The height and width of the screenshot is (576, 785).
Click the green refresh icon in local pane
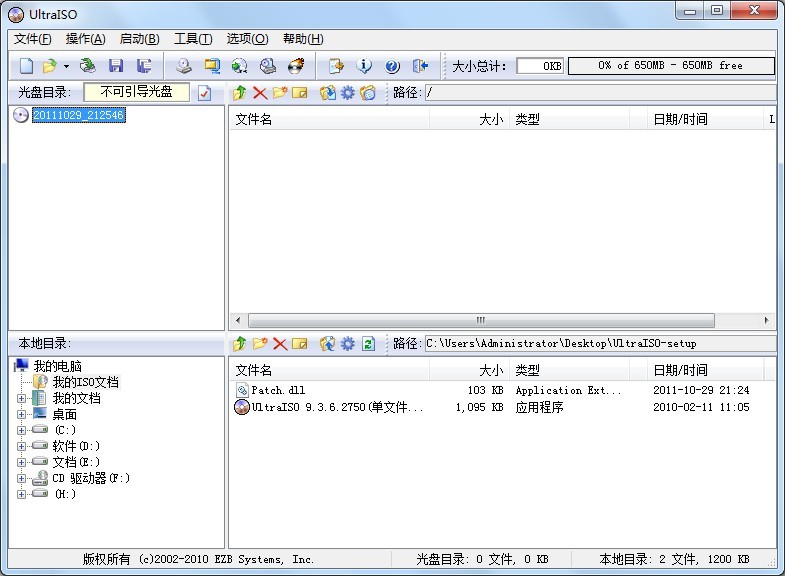[x=368, y=344]
